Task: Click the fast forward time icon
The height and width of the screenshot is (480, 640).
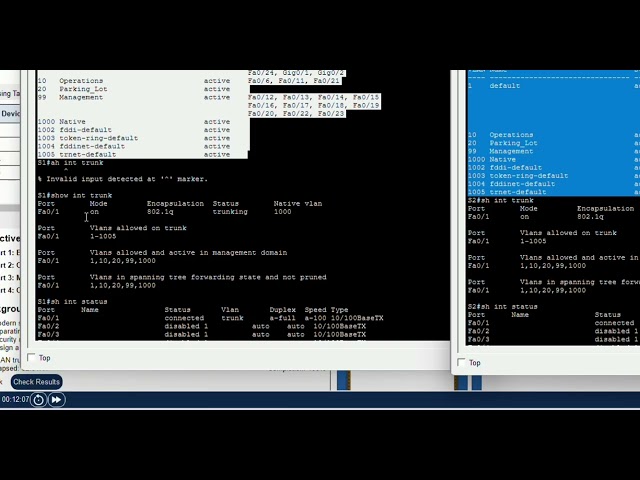Action: pos(56,400)
